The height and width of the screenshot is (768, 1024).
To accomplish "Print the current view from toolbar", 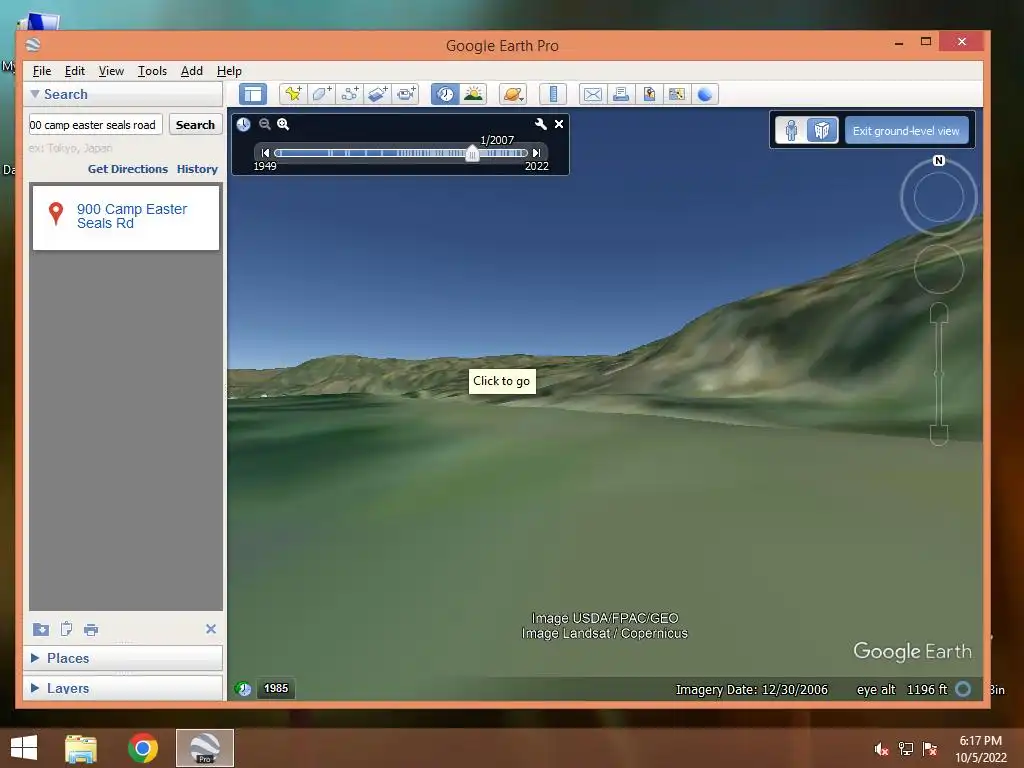I will 620,94.
